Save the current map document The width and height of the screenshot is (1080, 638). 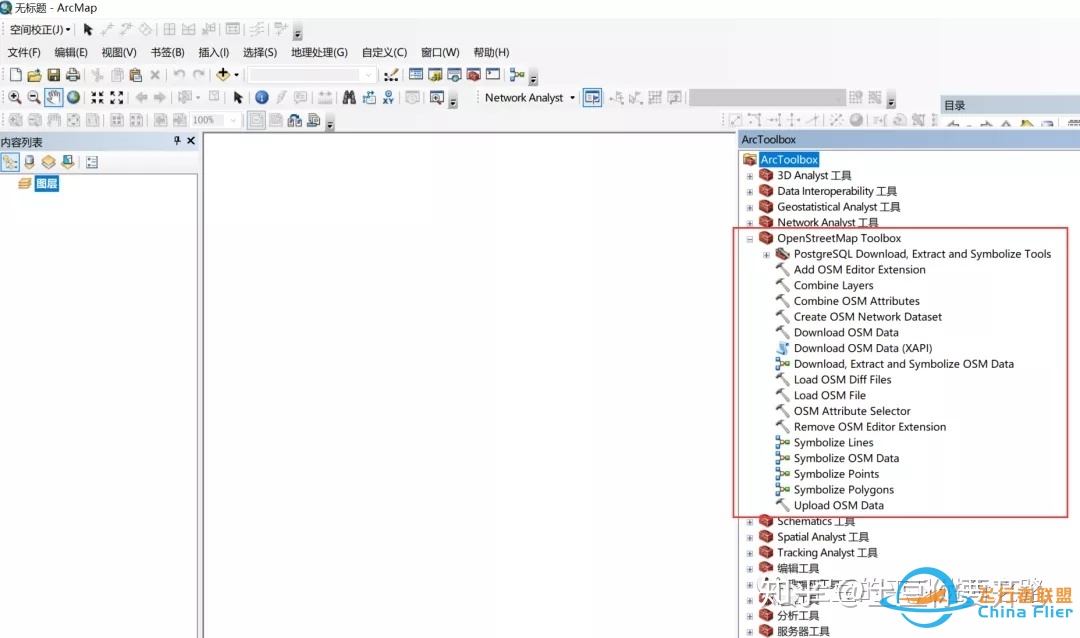pos(54,75)
